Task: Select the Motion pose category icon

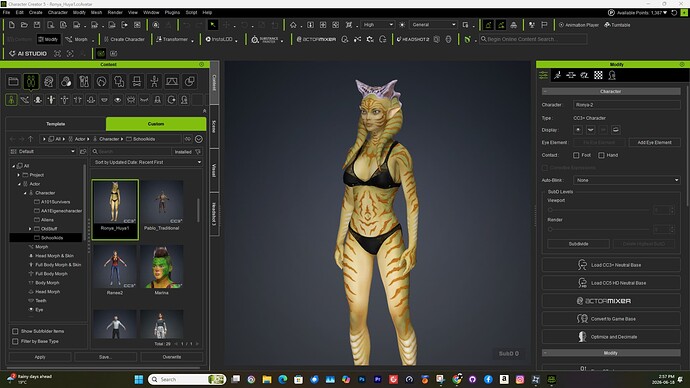Action: 154,81
